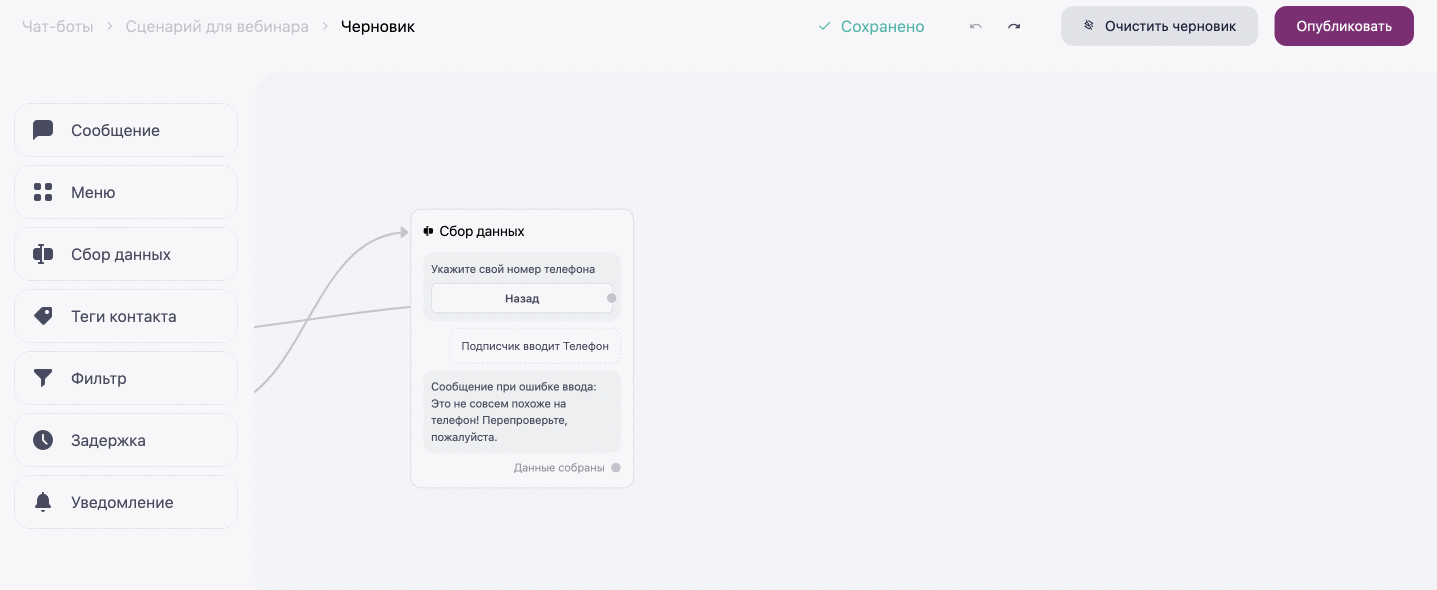This screenshot has height=590, width=1437.
Task: Add an Уведомление block from sidebar
Action: [126, 502]
